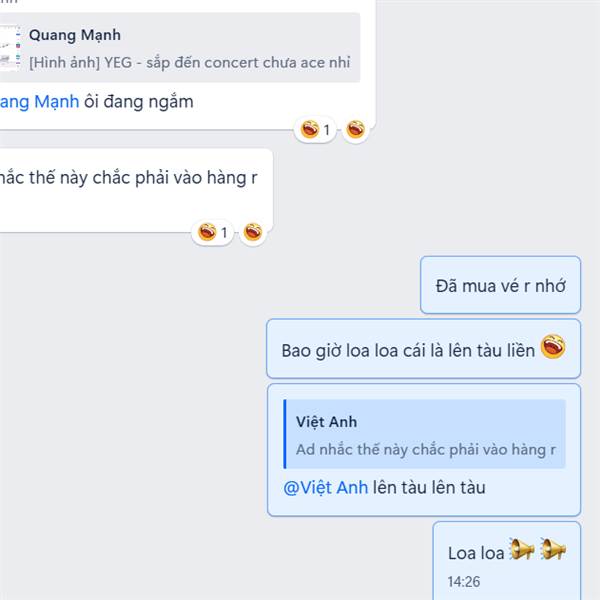Add quick laughing reaction to 'vào hàng r' message
600x600 pixels.
pos(253,232)
